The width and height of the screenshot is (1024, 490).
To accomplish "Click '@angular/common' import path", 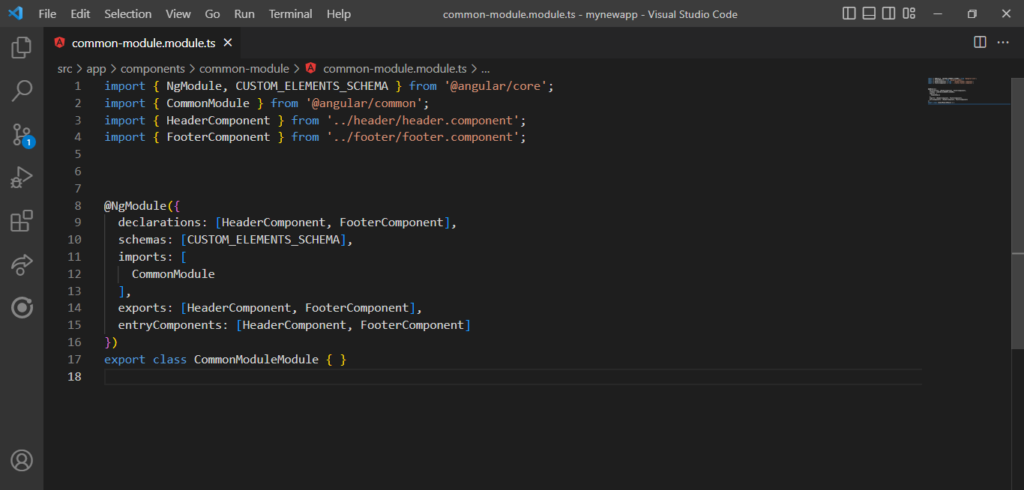I will (364, 103).
